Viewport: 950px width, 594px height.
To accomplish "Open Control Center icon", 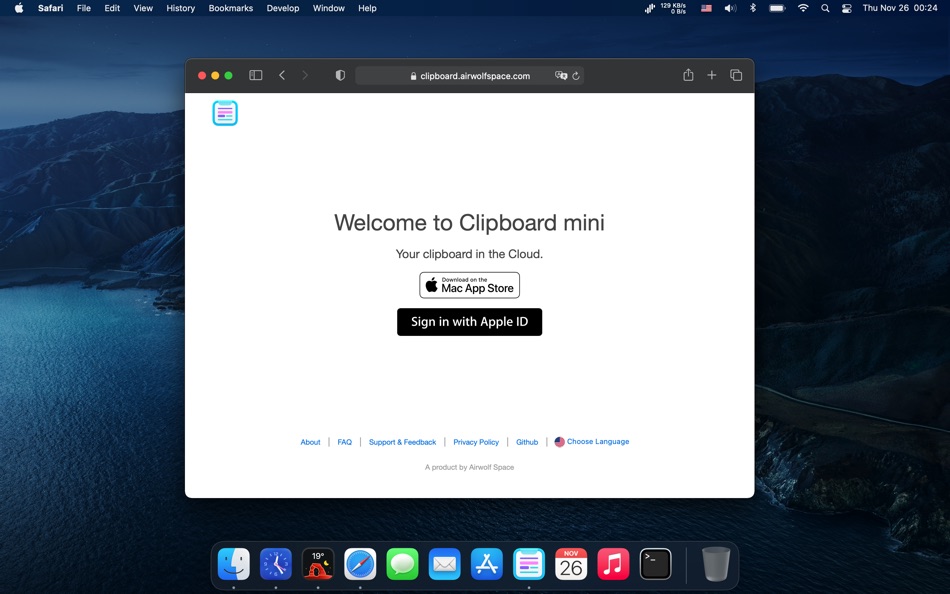I will click(847, 8).
